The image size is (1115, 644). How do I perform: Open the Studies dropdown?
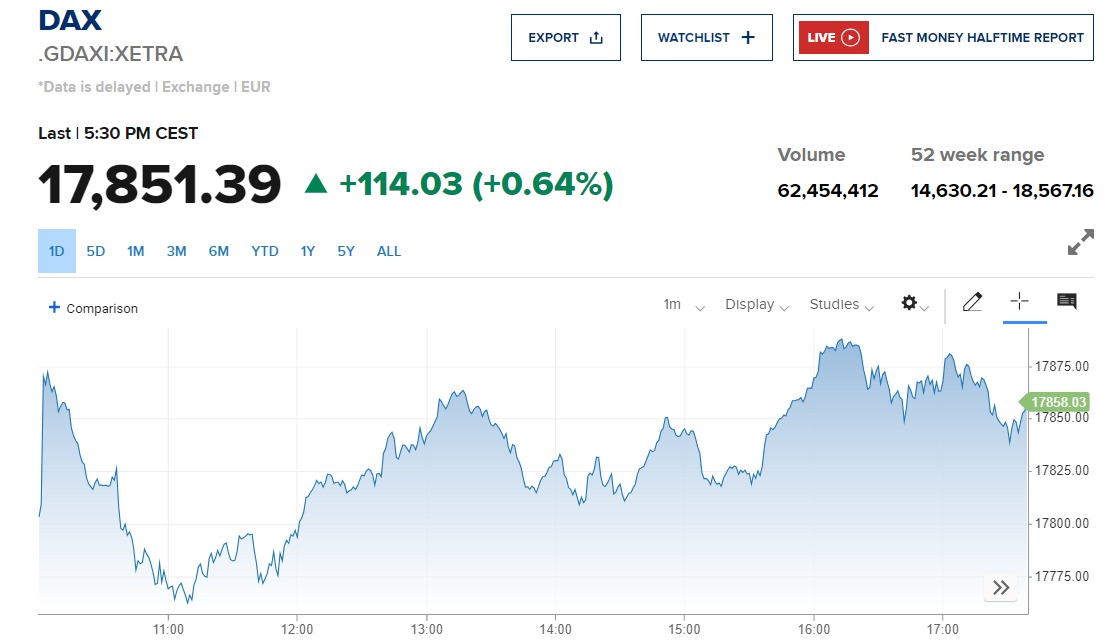841,305
